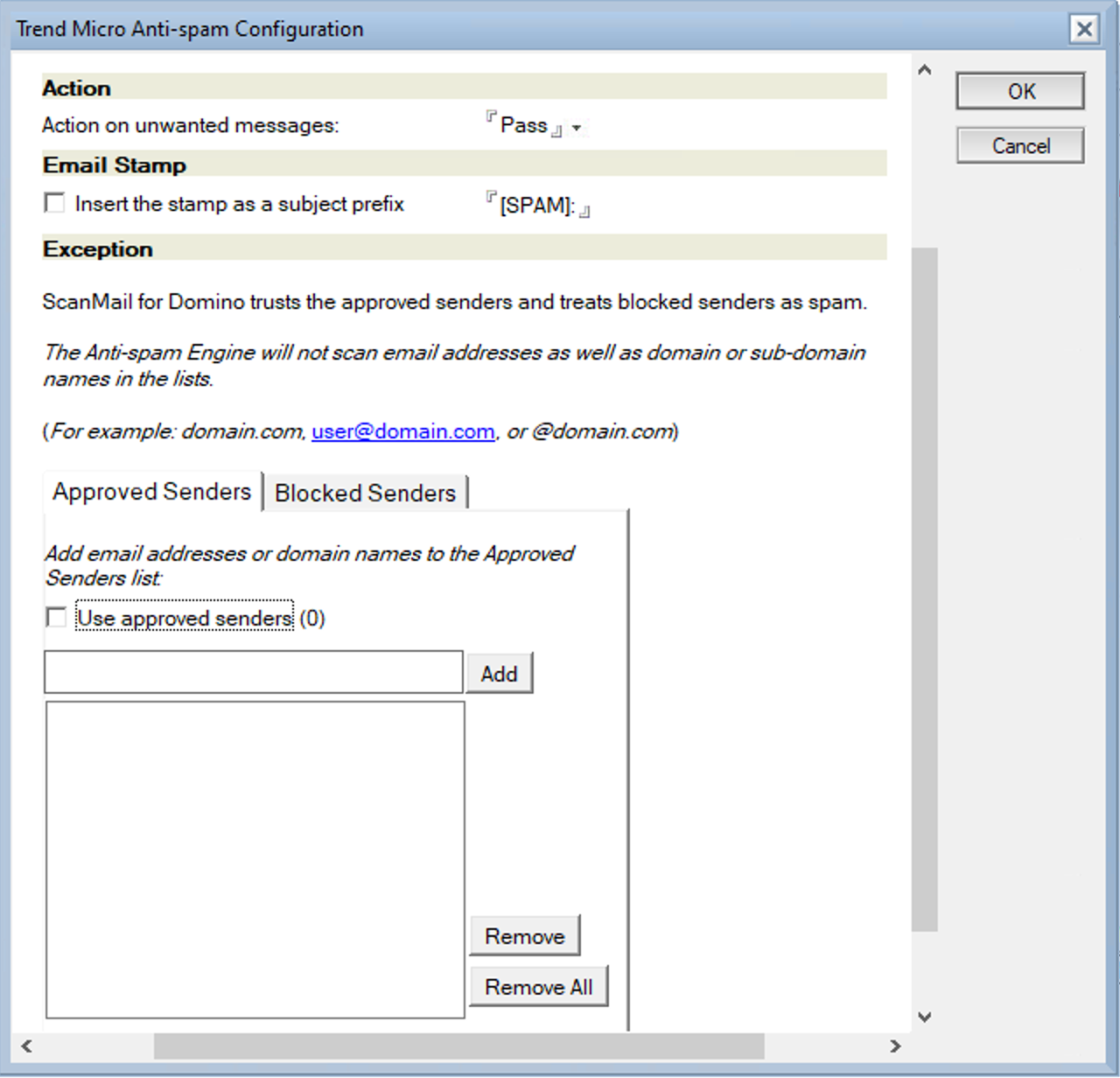Screen dimensions: 1120x1078
Task: Edit the [SPAM]: stamp text field
Action: (x=535, y=206)
